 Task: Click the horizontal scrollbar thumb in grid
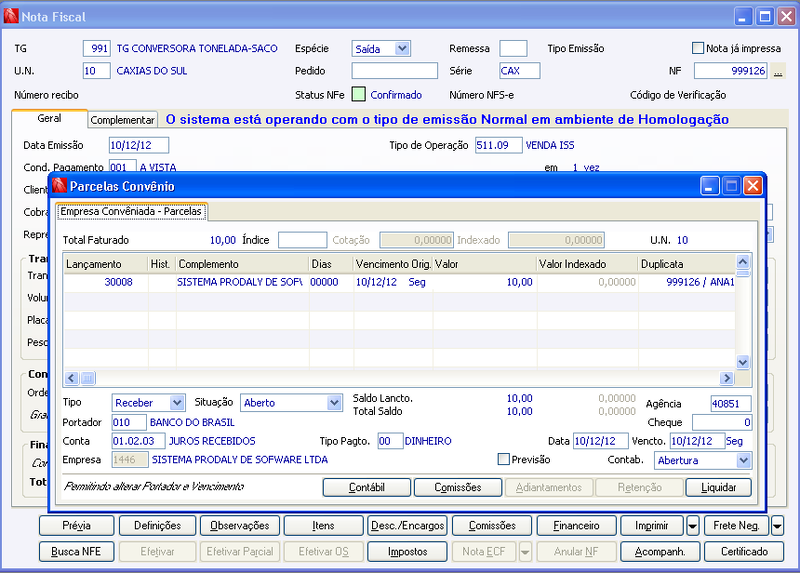pos(88,378)
